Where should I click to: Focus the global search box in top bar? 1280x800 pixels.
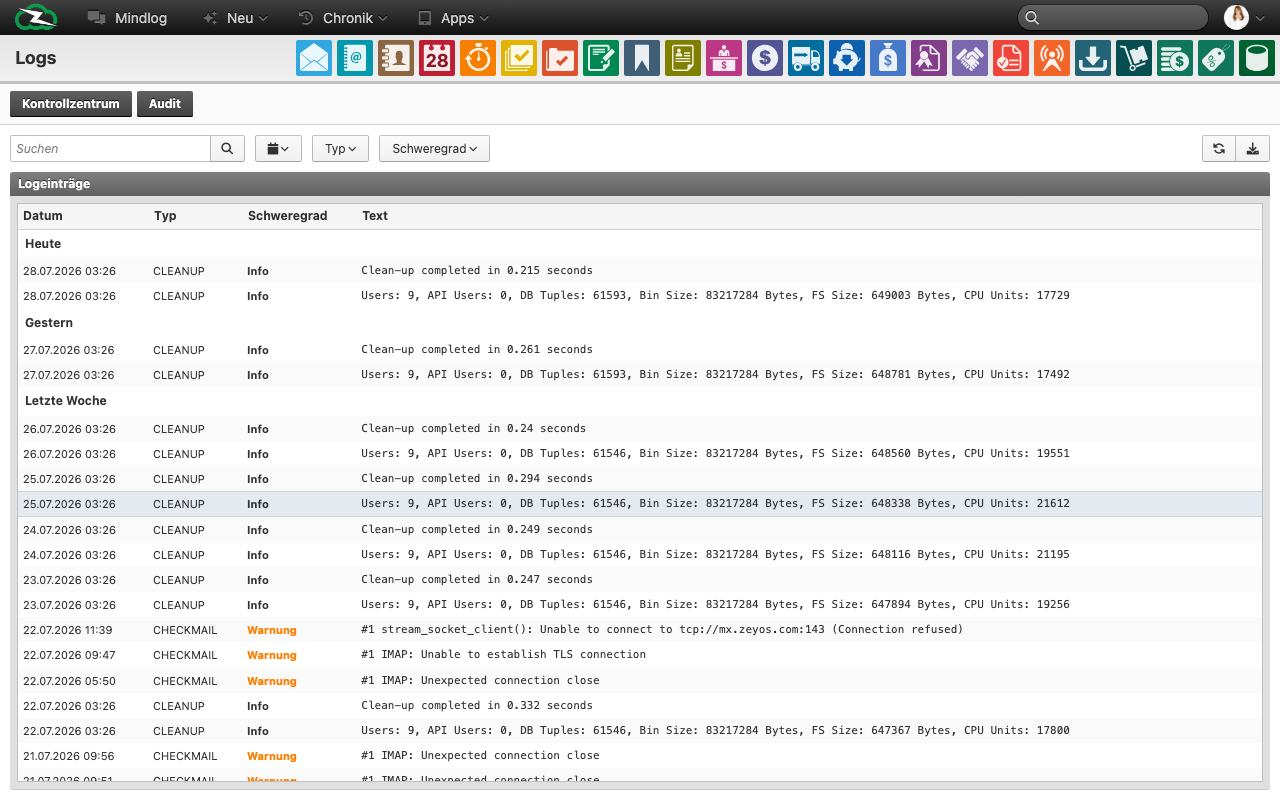1113,18
